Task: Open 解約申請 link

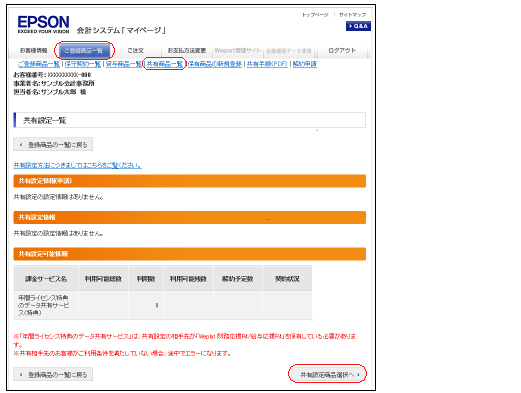Action: click(305, 64)
